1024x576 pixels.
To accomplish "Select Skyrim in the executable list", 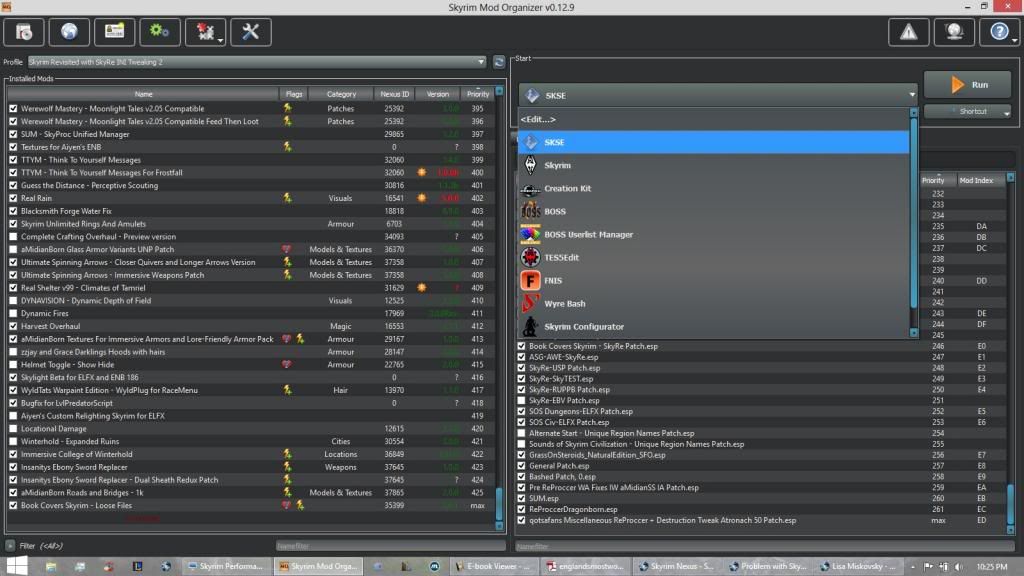I will [714, 165].
